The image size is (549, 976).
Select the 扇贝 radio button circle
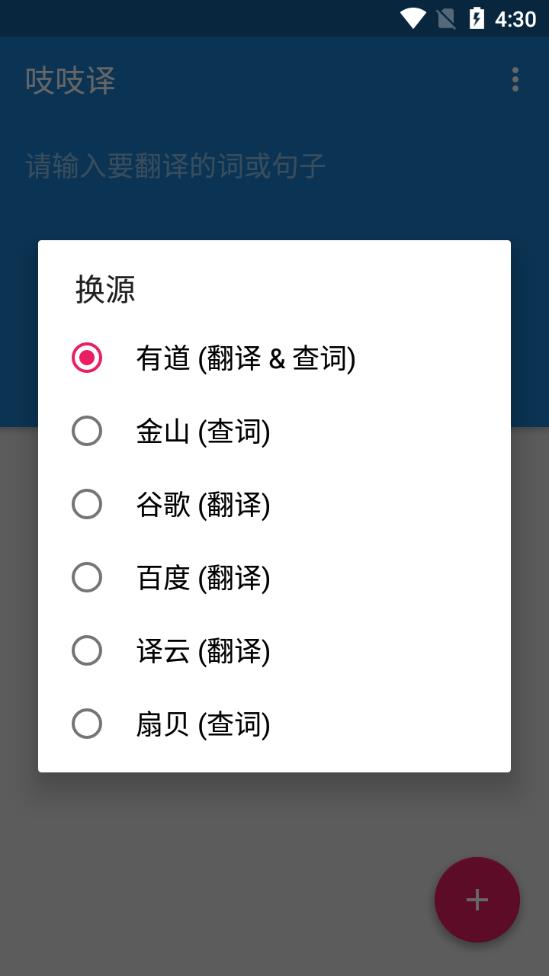[x=87, y=724]
